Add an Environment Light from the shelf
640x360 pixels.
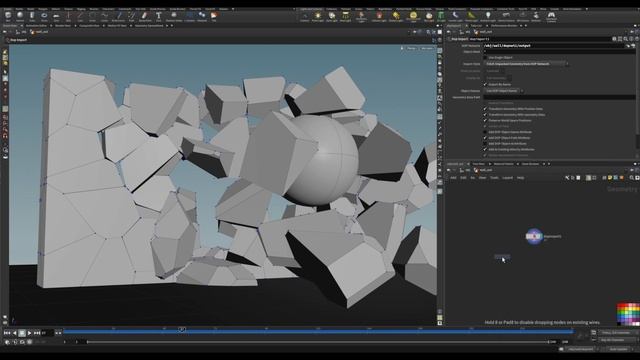[x=413, y=17]
